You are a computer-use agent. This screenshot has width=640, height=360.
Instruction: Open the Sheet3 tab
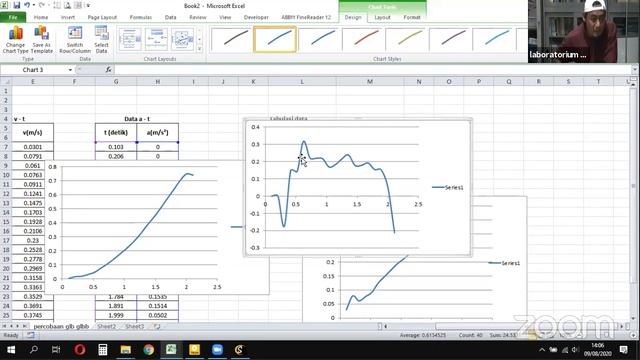(x=135, y=327)
